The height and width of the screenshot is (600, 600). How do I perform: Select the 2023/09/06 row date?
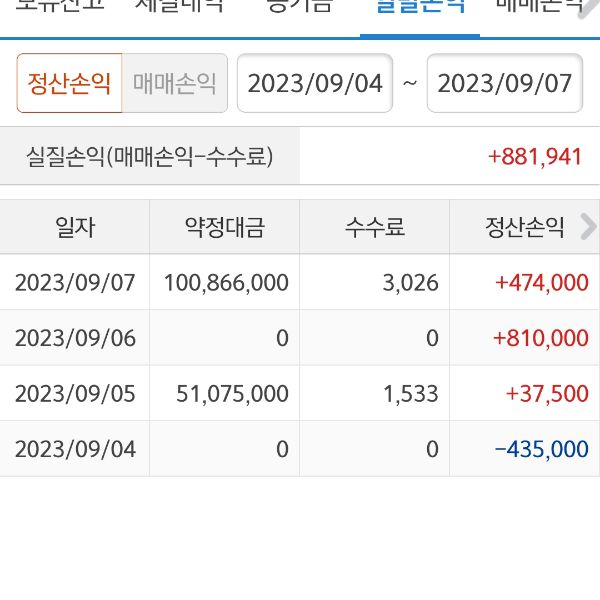75,338
